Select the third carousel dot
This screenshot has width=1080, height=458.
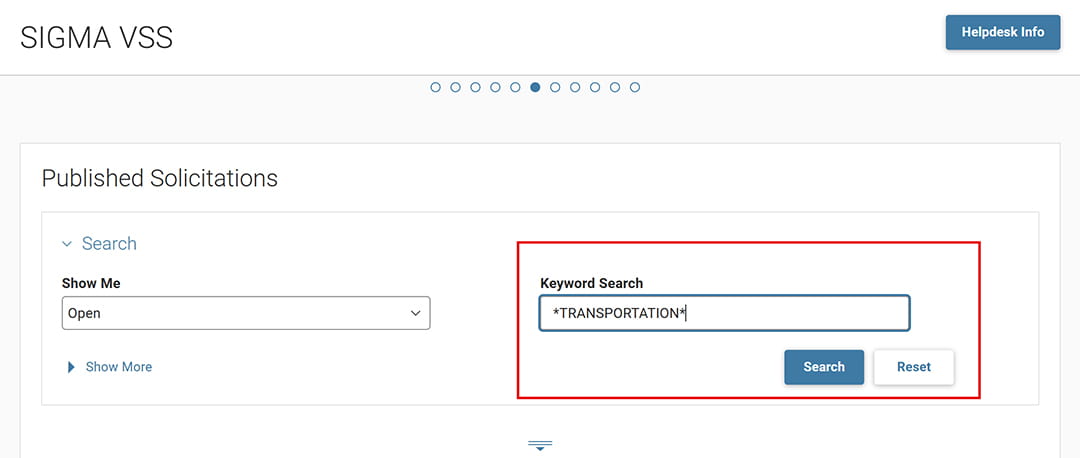click(475, 87)
